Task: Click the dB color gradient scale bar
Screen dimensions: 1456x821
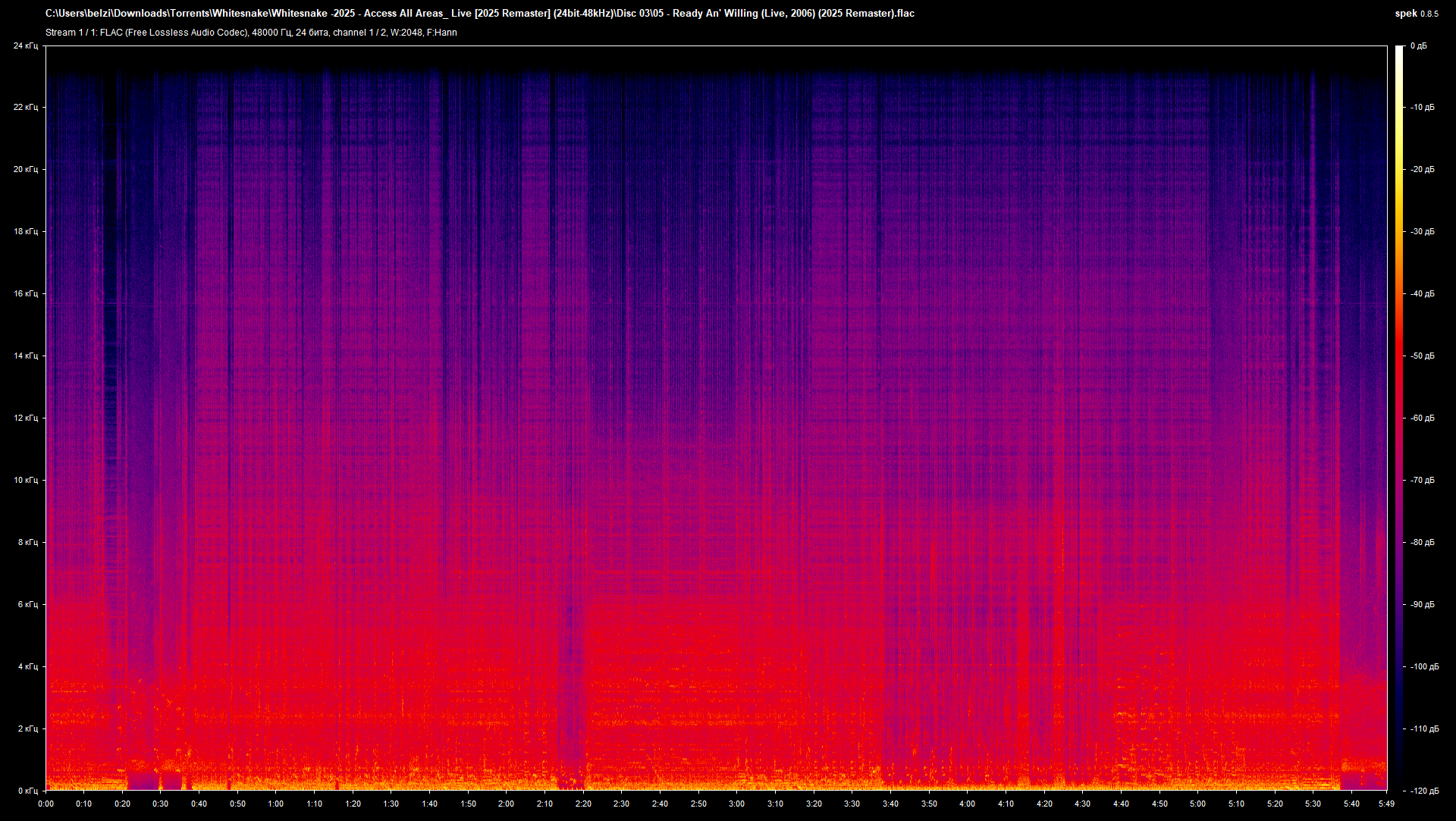Action: [x=1399, y=417]
